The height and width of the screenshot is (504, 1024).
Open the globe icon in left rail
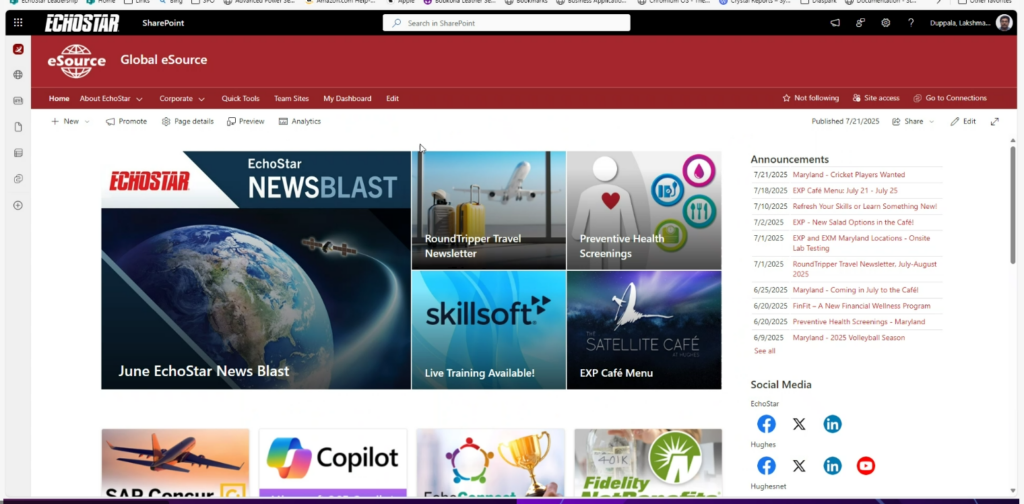point(18,74)
